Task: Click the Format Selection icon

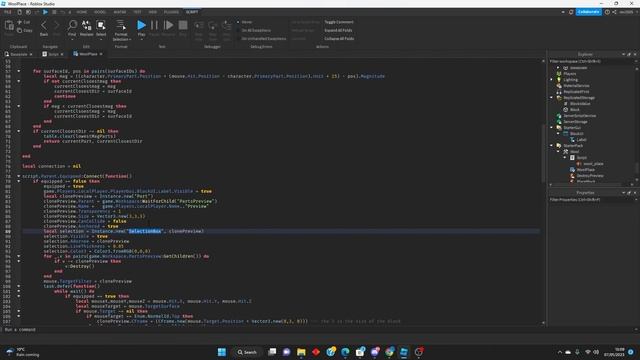Action: (x=121, y=25)
